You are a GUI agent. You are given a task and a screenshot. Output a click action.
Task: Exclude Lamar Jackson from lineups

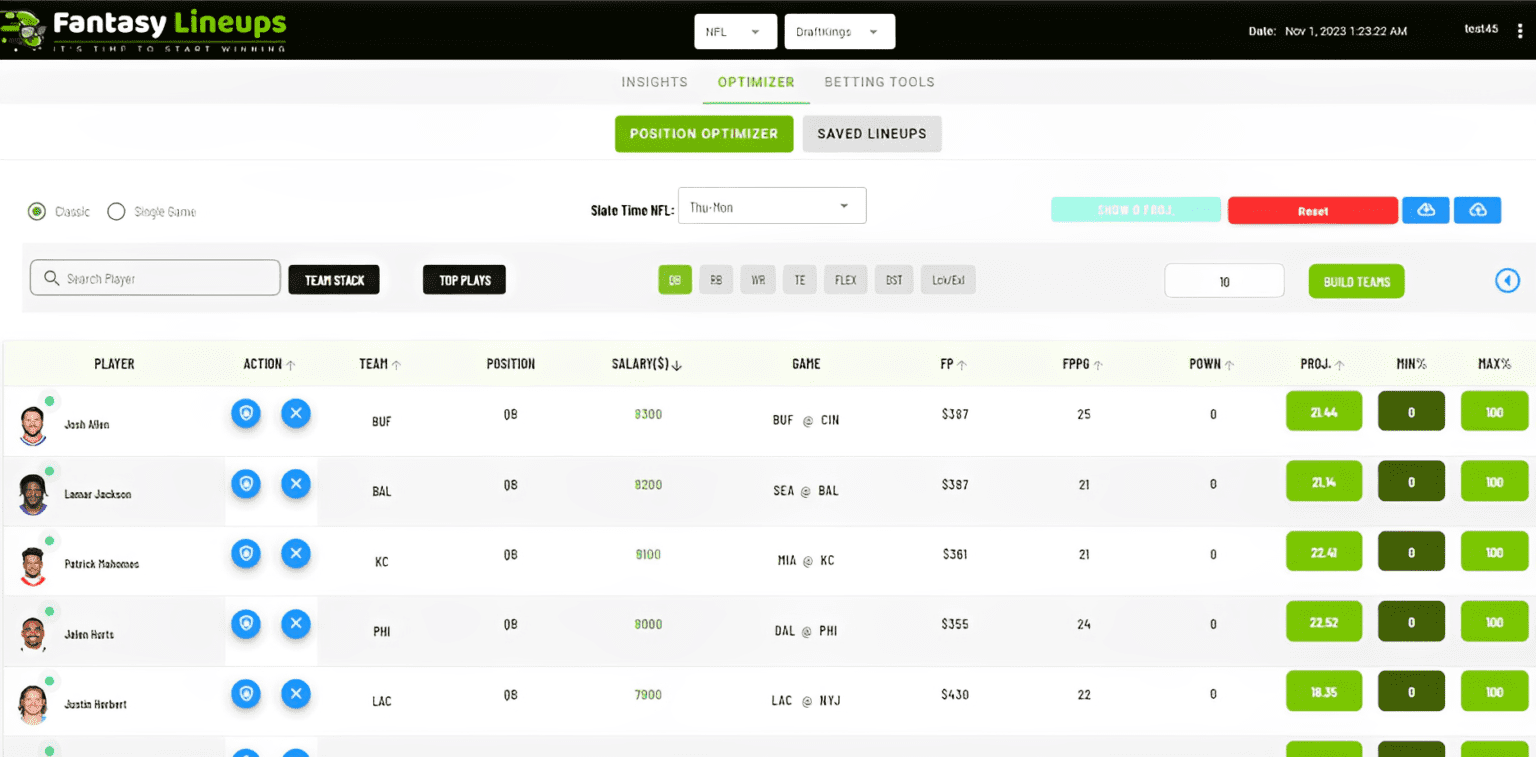tap(295, 483)
